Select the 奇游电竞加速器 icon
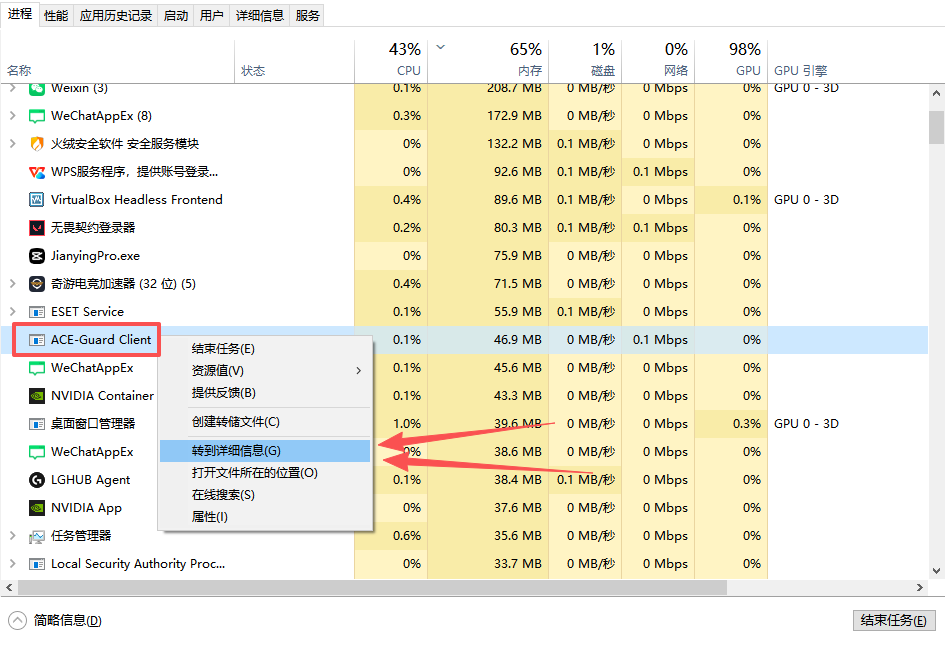The image size is (945, 645). click(x=38, y=284)
